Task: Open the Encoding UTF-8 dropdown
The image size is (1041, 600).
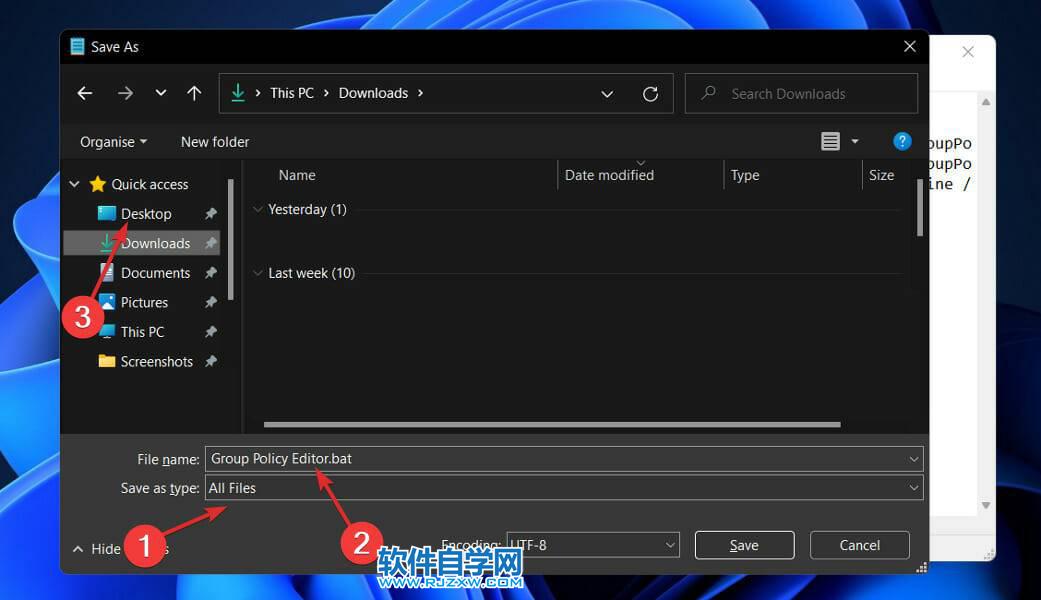Action: tap(593, 545)
